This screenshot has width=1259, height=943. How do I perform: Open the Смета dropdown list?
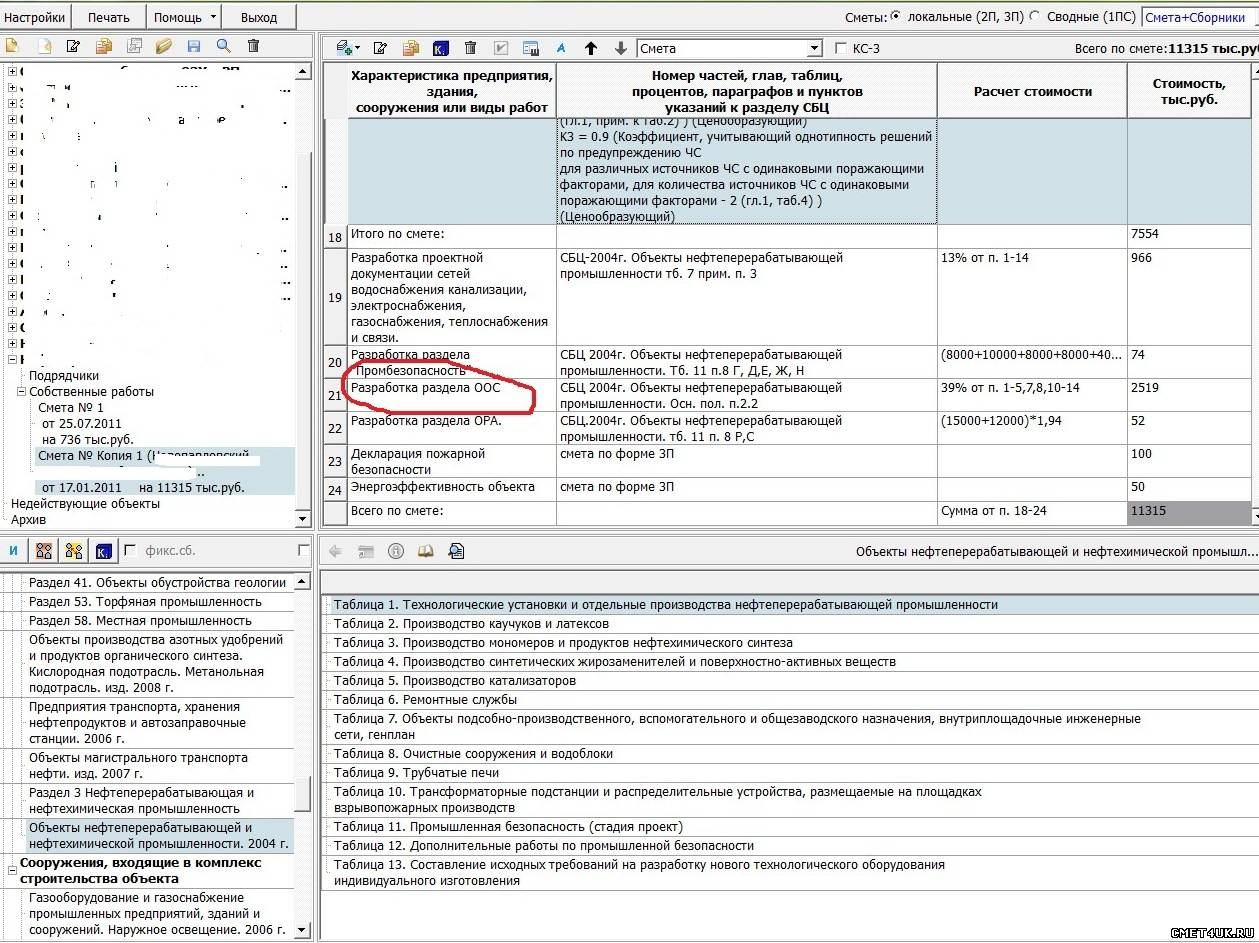click(x=814, y=48)
